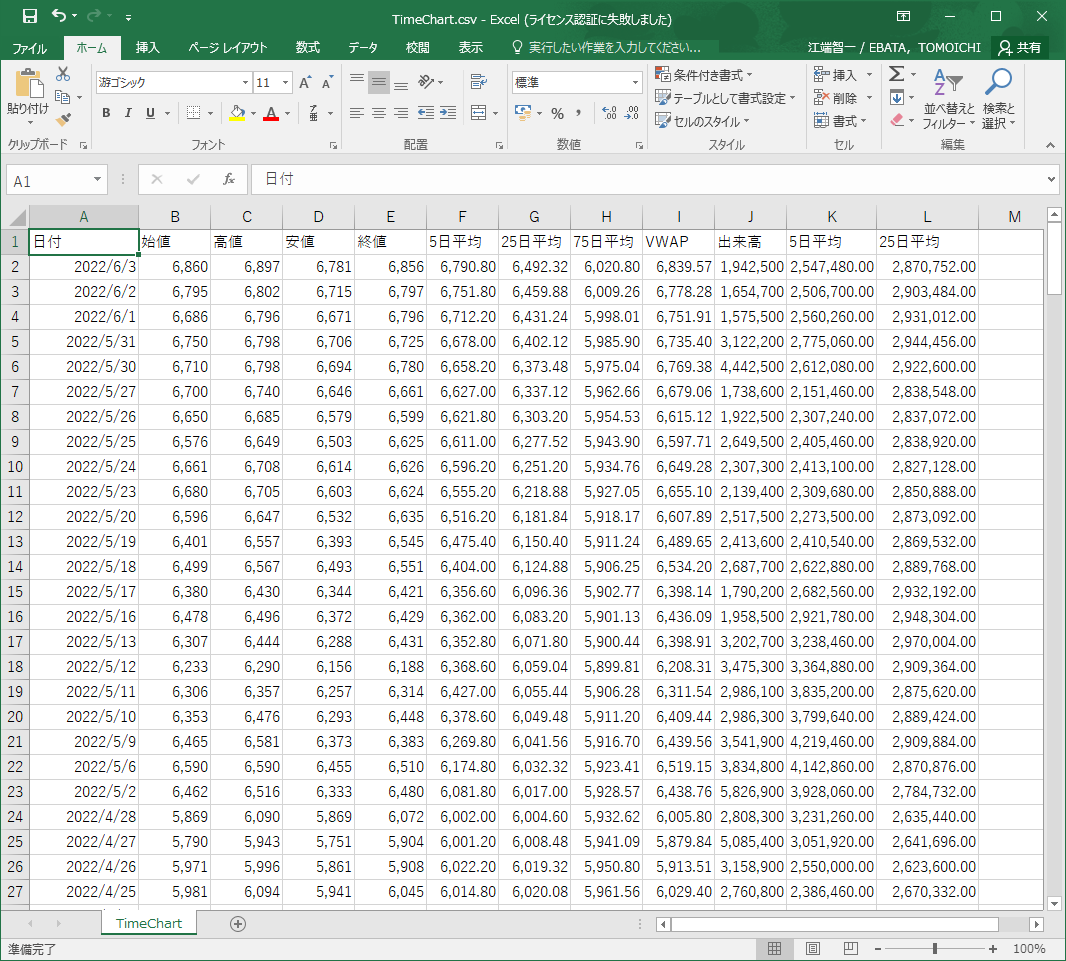
Task: Click the percent style icon
Action: [x=557, y=113]
